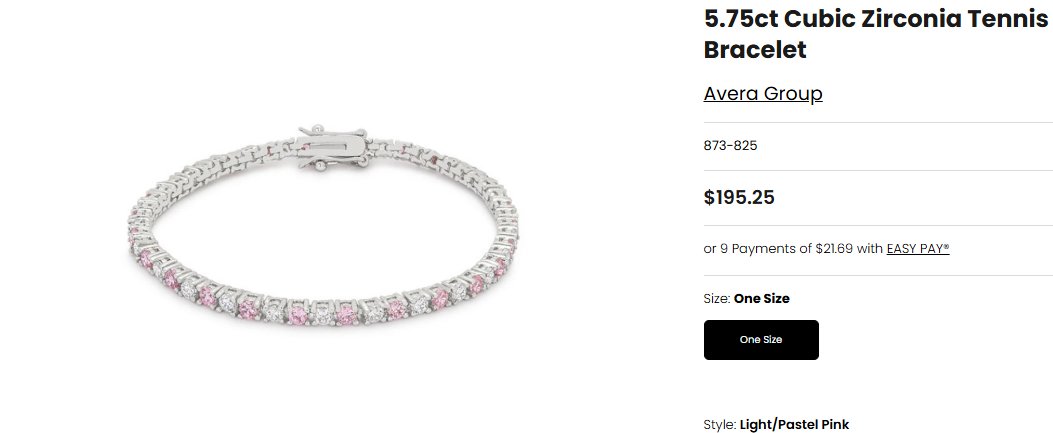Click the bracelet's silver box clasp
1053x433 pixels.
[332, 147]
